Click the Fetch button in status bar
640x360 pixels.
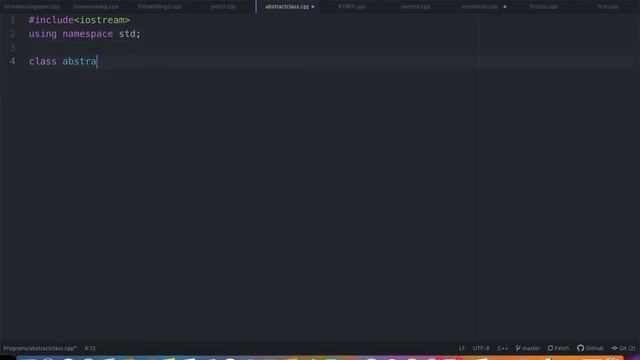(558, 348)
